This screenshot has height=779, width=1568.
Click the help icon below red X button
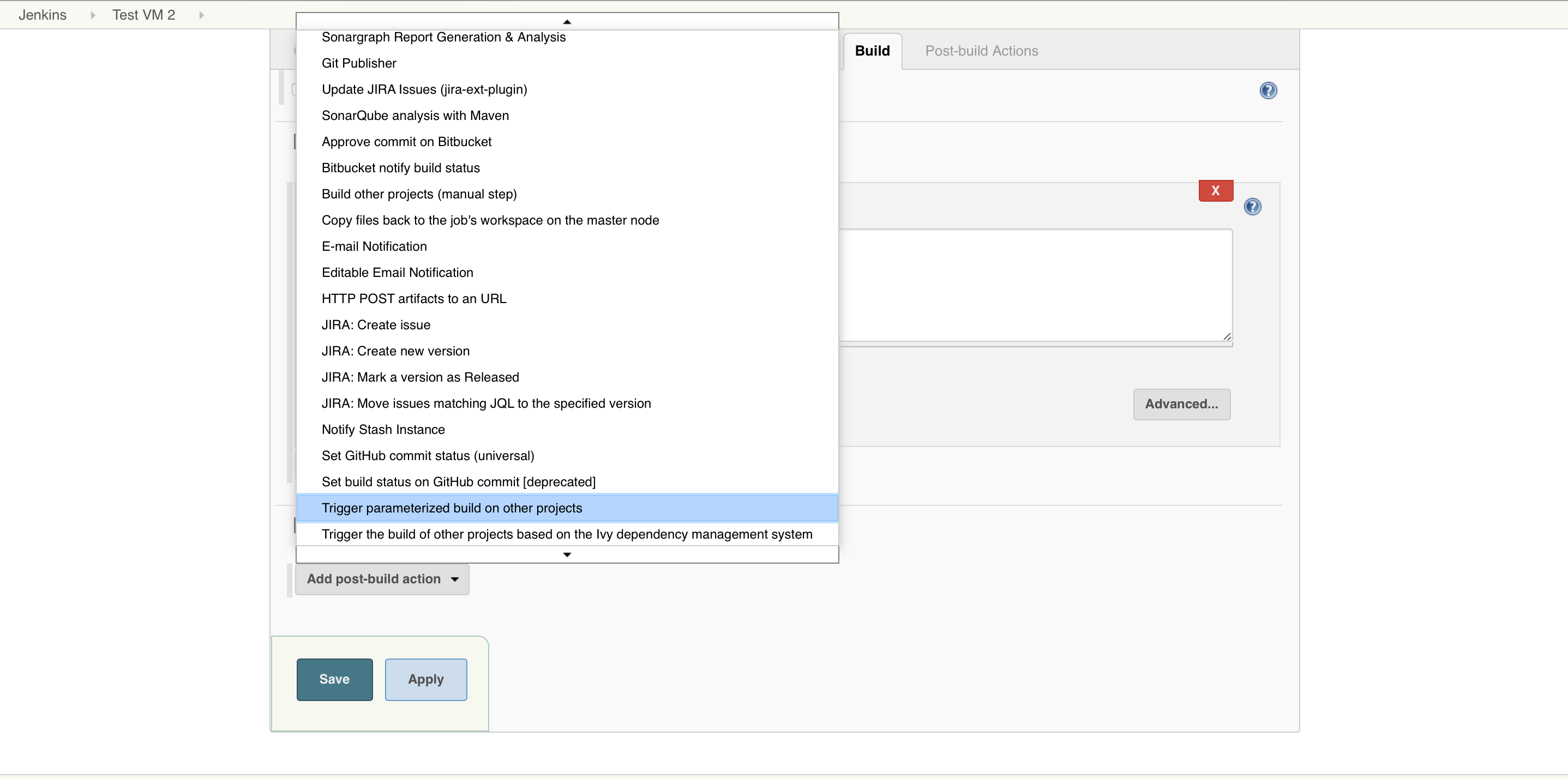pos(1253,207)
